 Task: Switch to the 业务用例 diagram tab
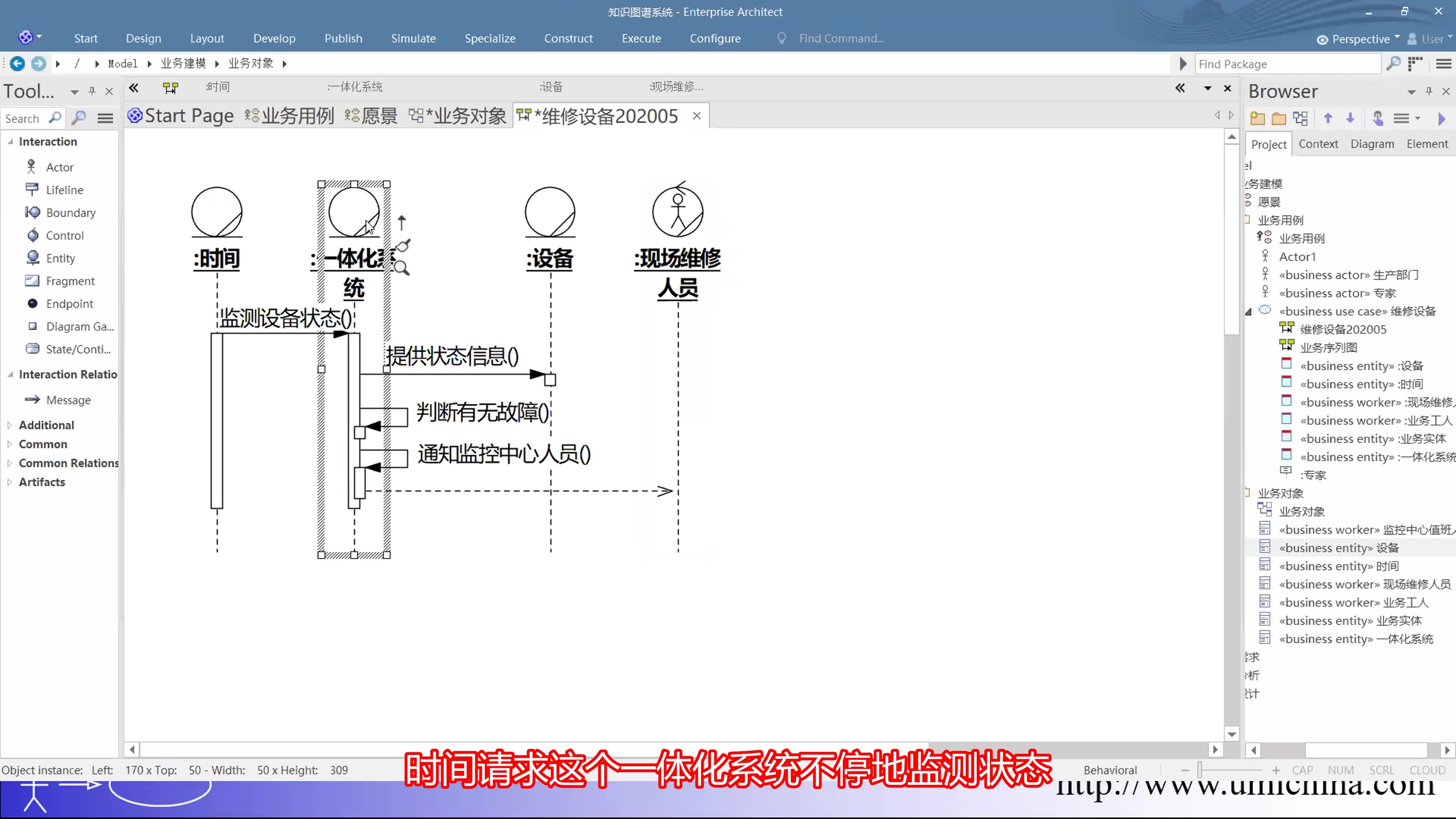point(289,116)
